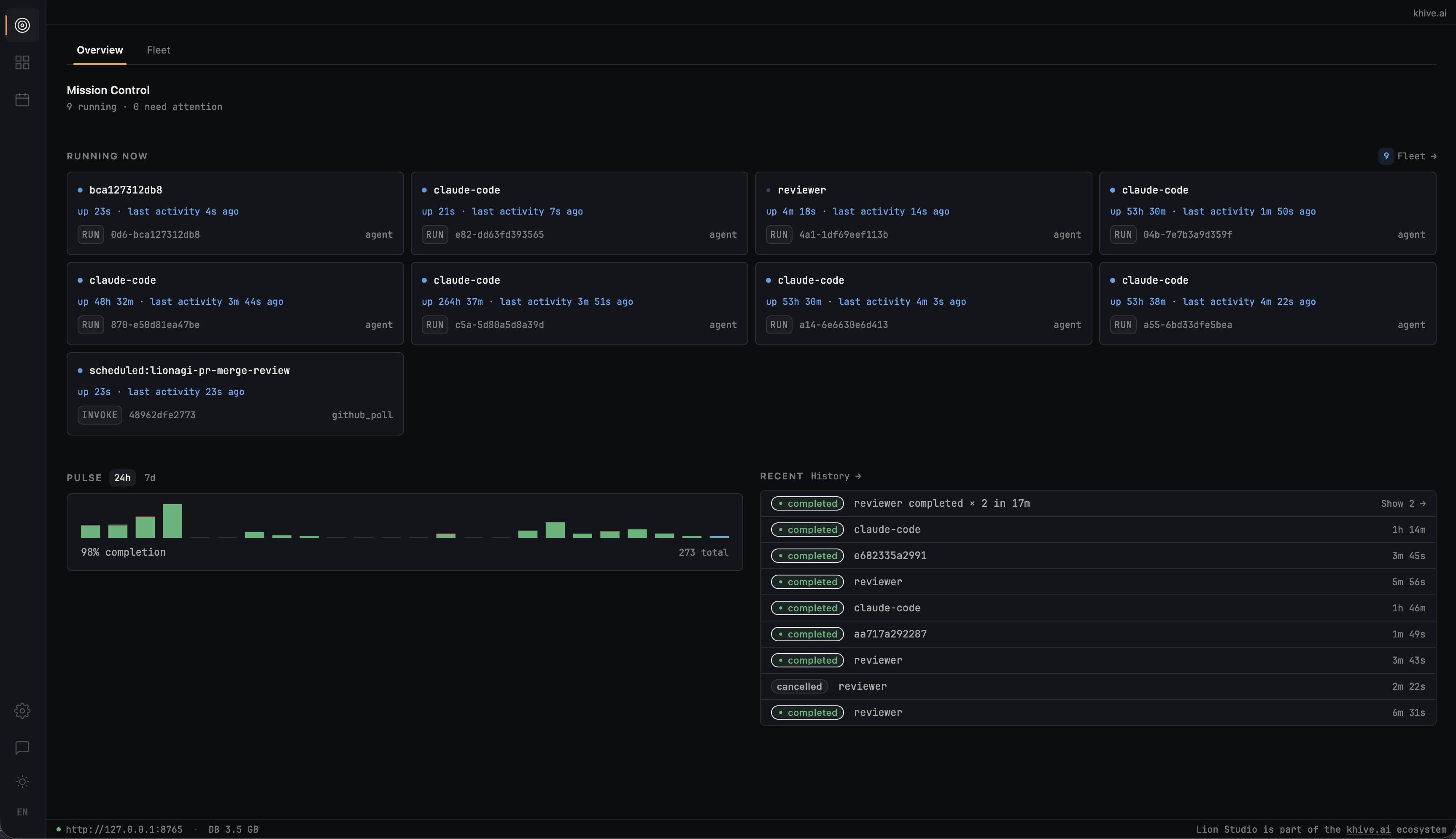Open completed aa717a292287 recent row
Screen dimensions: 1456x839
1097,635
